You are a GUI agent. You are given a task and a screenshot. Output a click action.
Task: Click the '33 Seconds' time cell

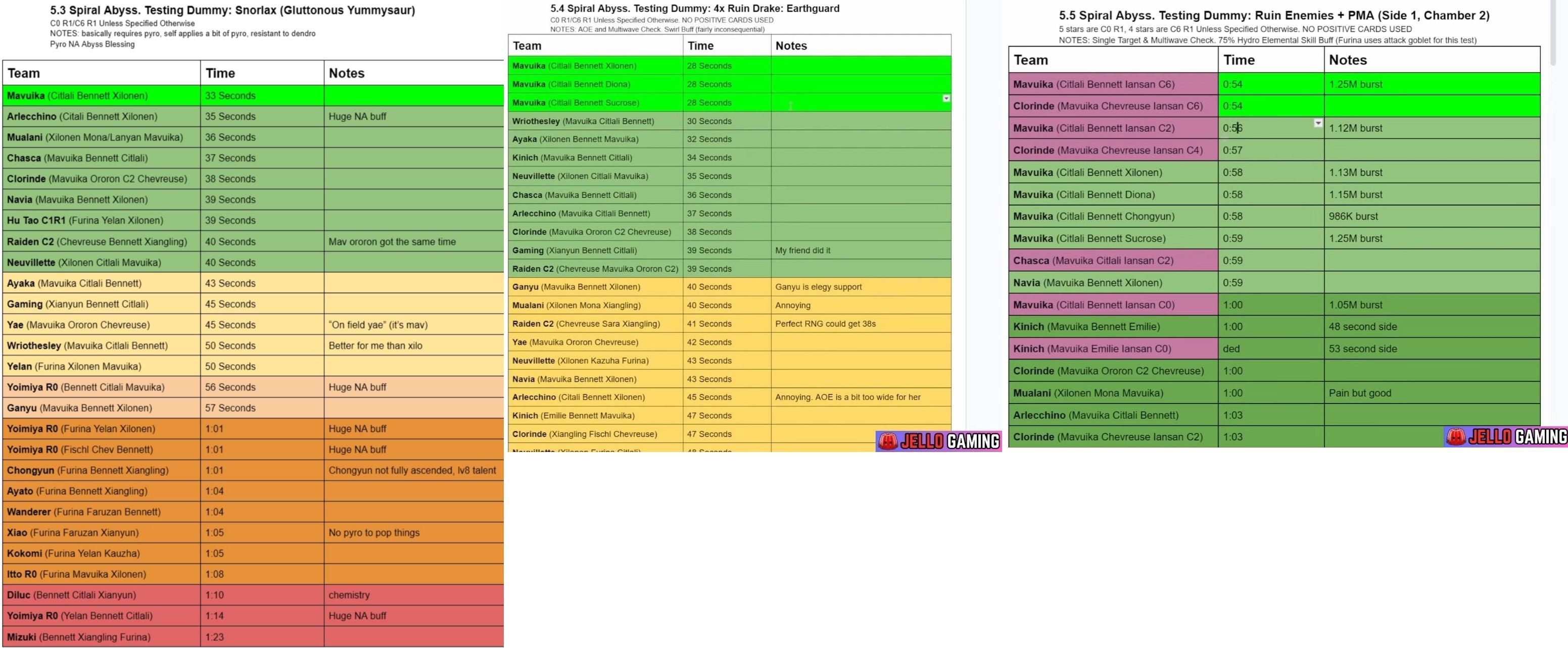262,95
